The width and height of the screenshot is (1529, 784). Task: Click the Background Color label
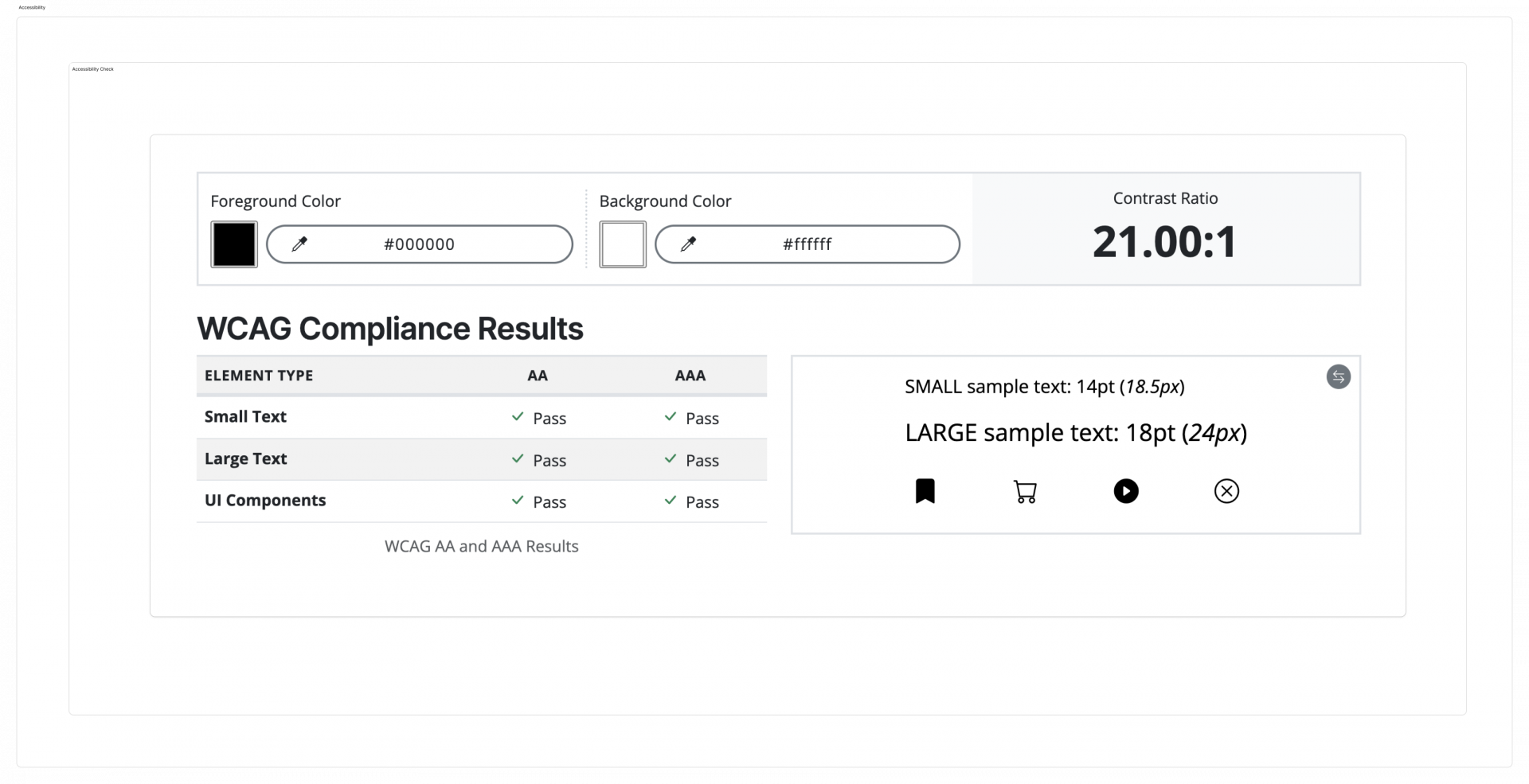point(665,201)
